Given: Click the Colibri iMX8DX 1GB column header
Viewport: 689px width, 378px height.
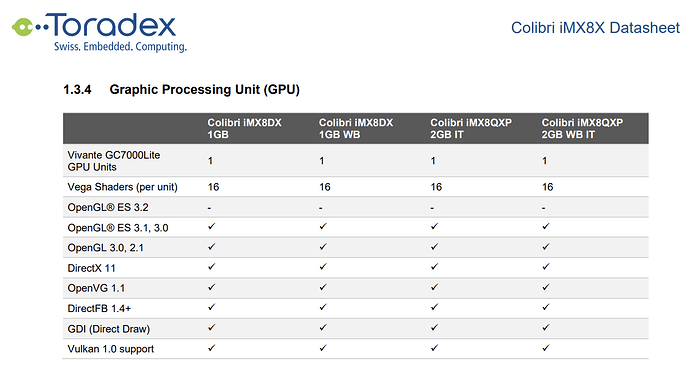Looking at the screenshot, I should (244, 128).
